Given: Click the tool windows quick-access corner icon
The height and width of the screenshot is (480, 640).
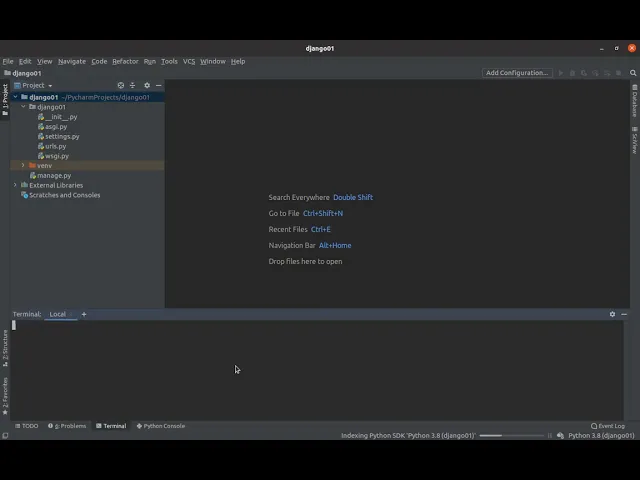Looking at the screenshot, I should click(x=5, y=436).
